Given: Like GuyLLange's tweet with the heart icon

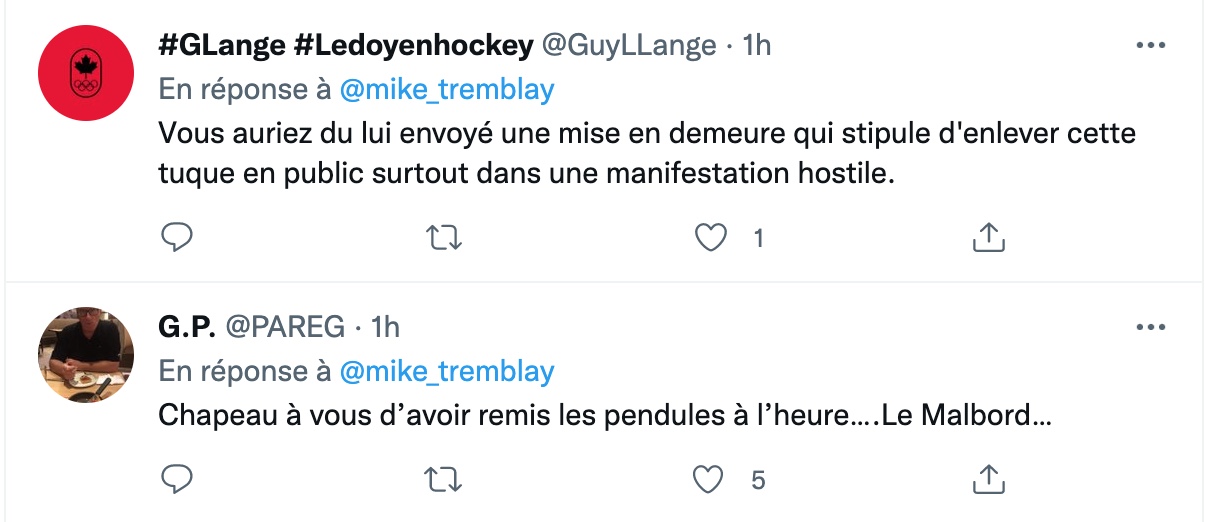Looking at the screenshot, I should (x=709, y=238).
